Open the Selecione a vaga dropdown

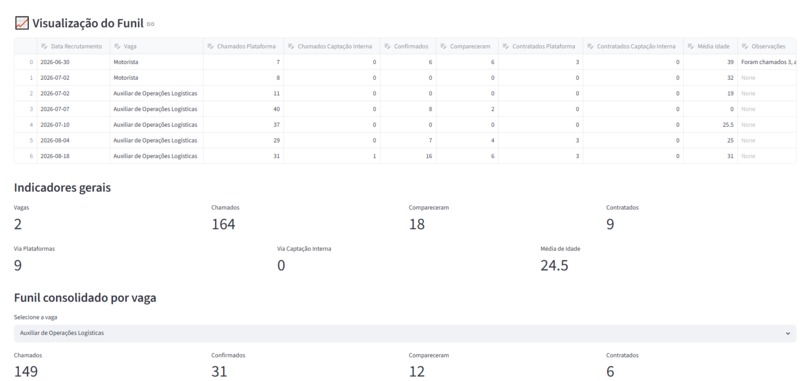405,333
